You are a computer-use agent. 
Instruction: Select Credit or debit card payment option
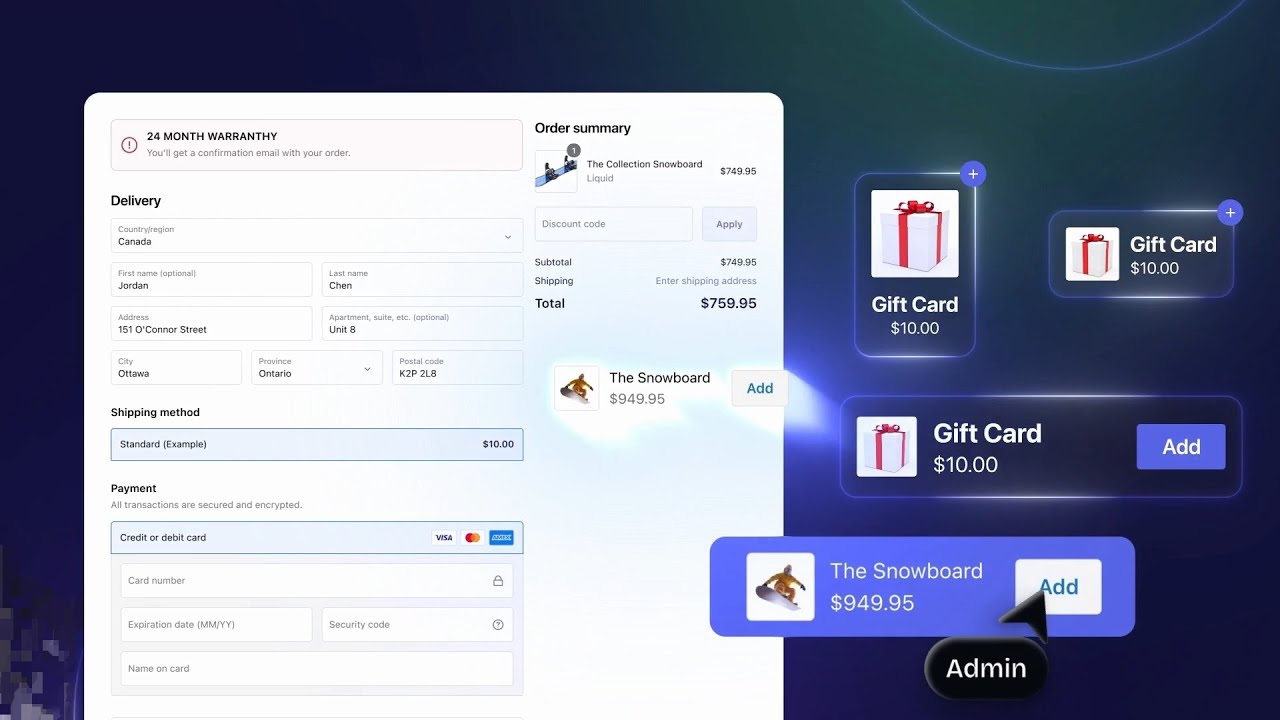(317, 538)
